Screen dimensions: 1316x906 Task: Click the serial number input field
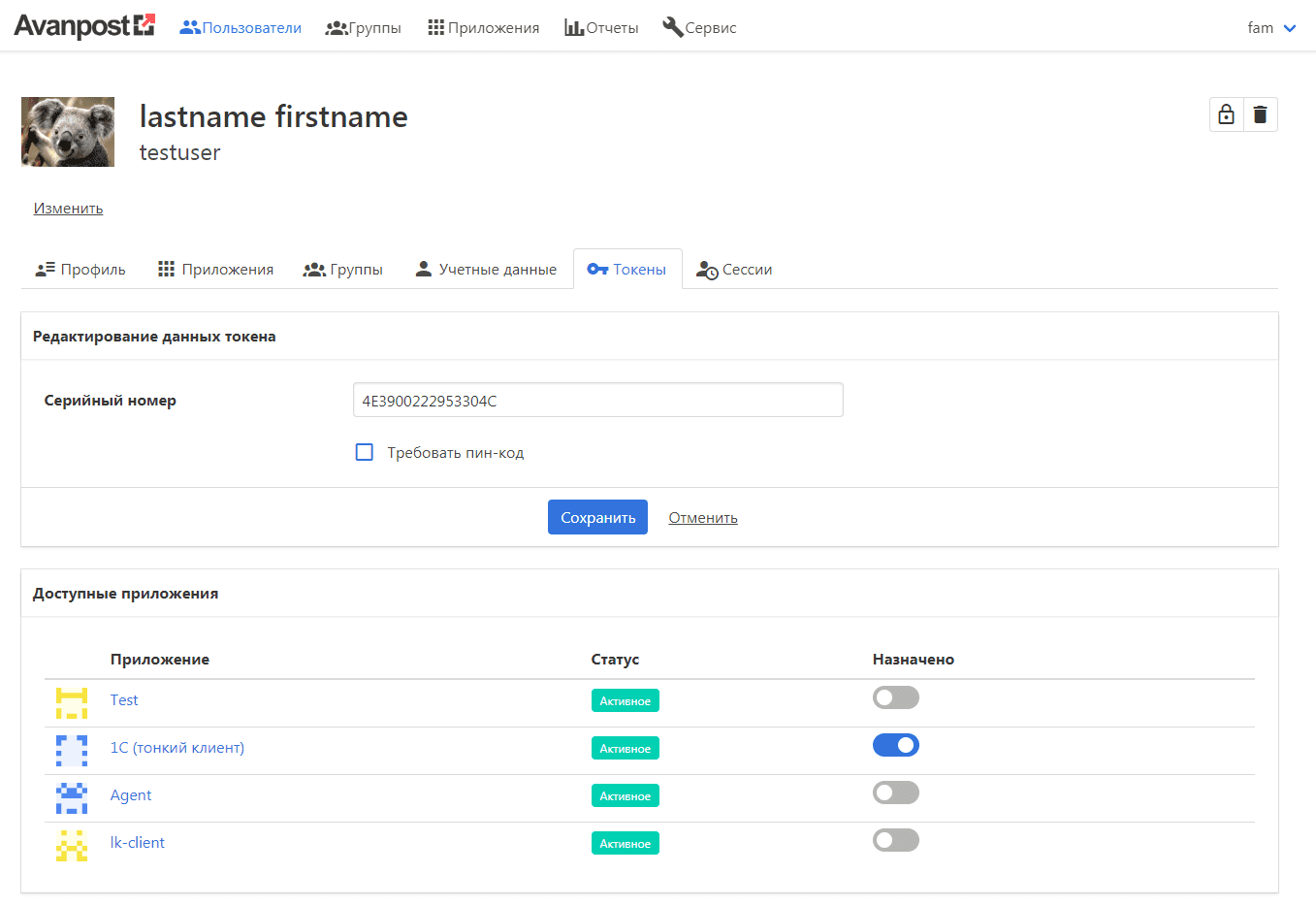point(597,401)
